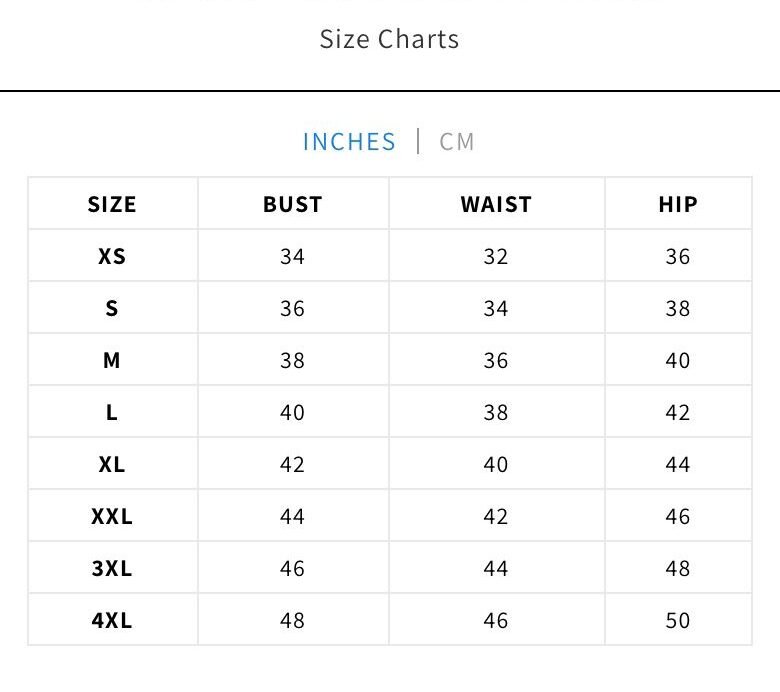This screenshot has width=780, height=692.
Task: Select the XL size row label
Action: (x=112, y=465)
